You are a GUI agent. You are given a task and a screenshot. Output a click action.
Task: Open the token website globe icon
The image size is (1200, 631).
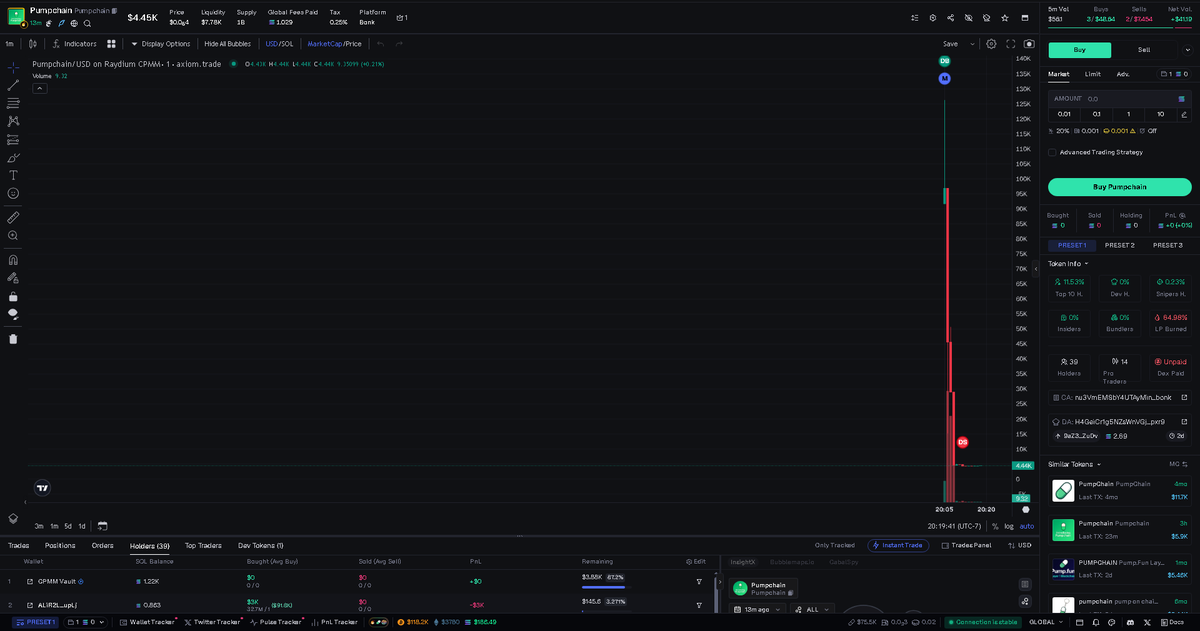(x=74, y=23)
